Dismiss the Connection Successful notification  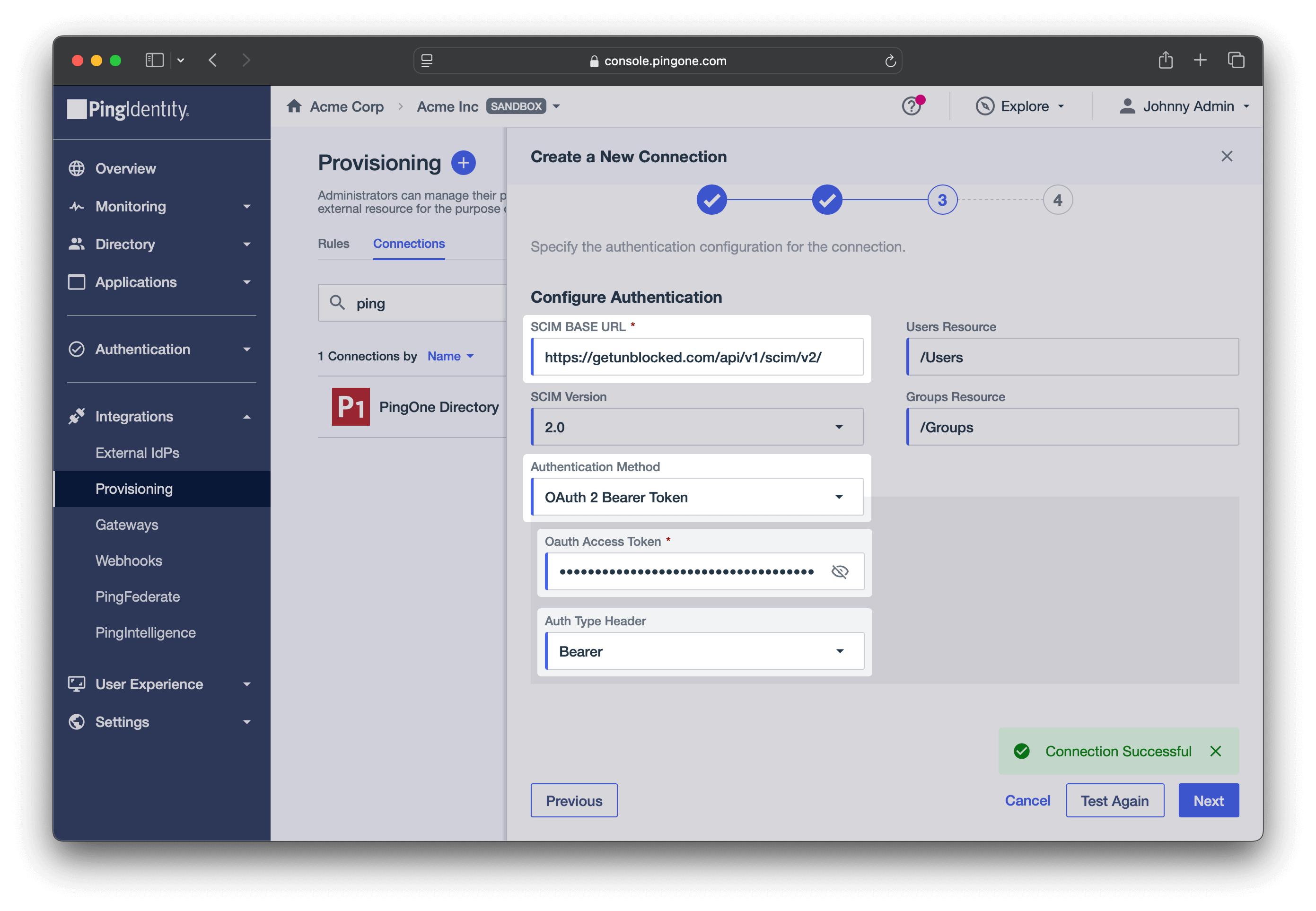coord(1216,751)
